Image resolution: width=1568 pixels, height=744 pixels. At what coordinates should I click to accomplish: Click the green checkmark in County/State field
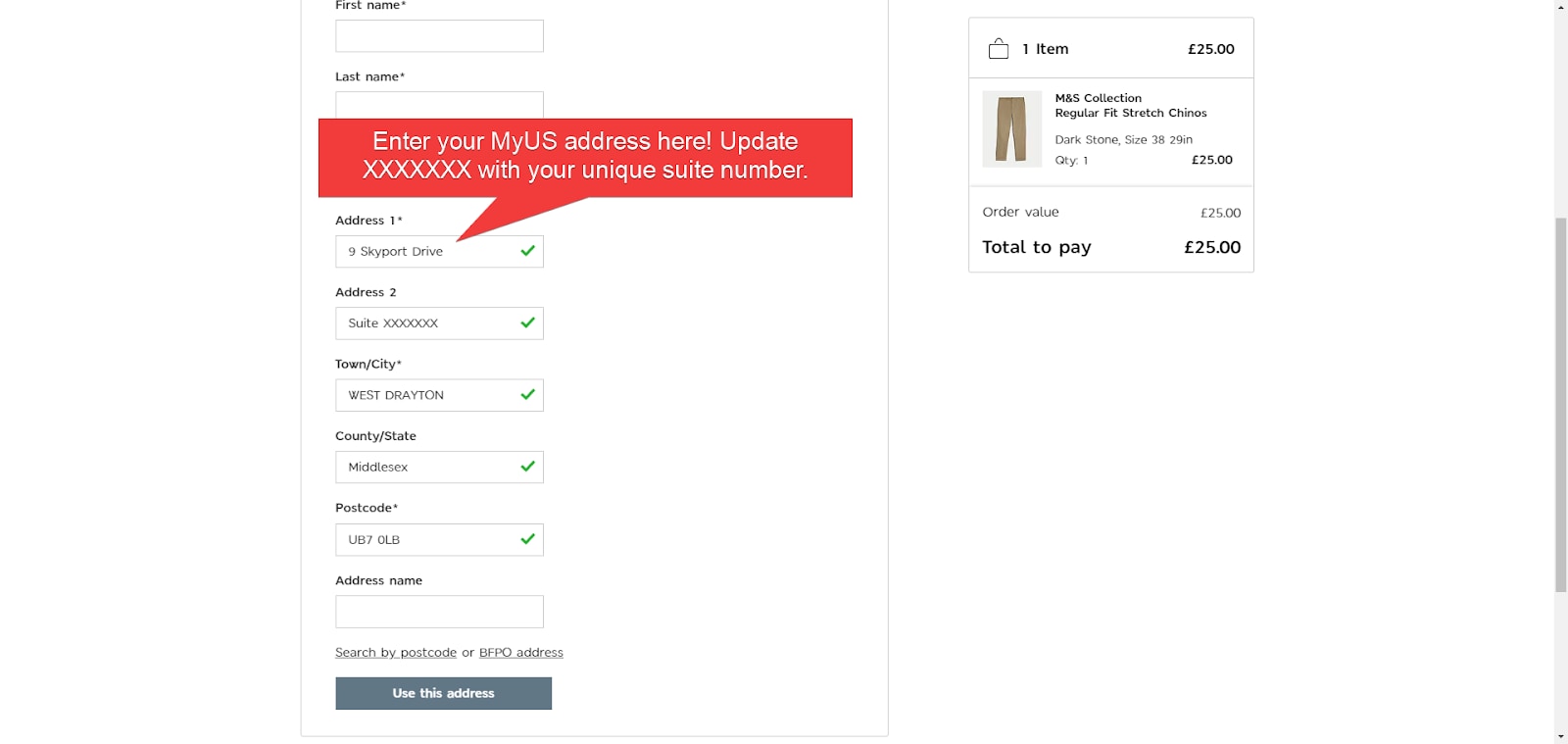[527, 467]
